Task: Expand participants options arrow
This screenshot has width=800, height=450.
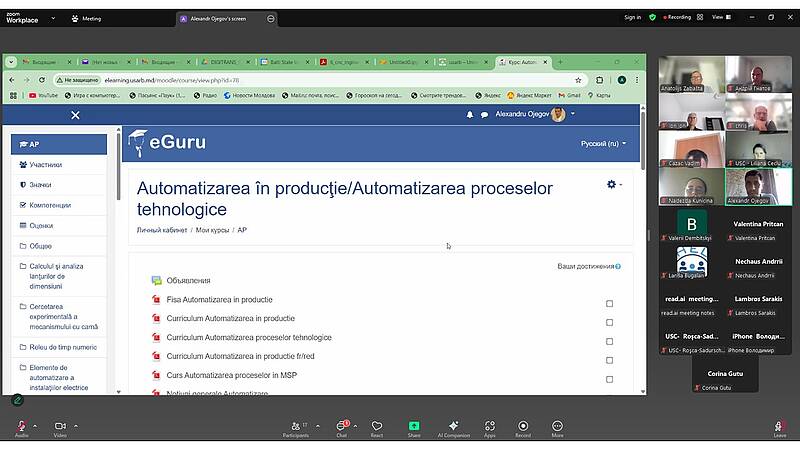Action: [318, 426]
